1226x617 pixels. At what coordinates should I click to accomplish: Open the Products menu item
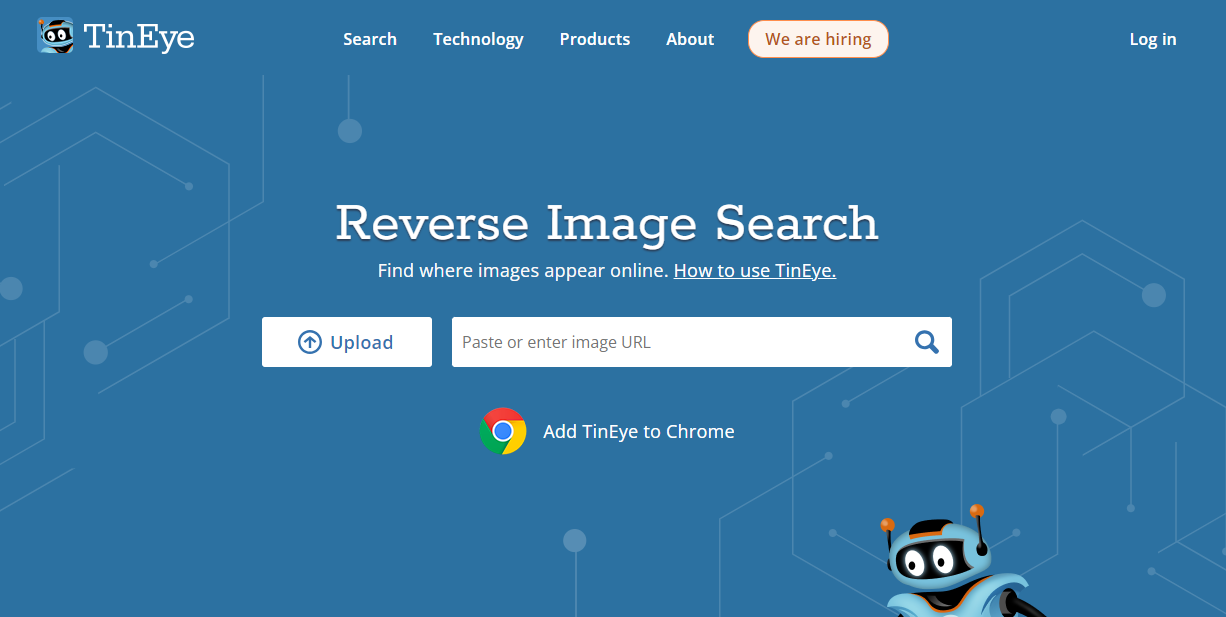click(x=595, y=39)
